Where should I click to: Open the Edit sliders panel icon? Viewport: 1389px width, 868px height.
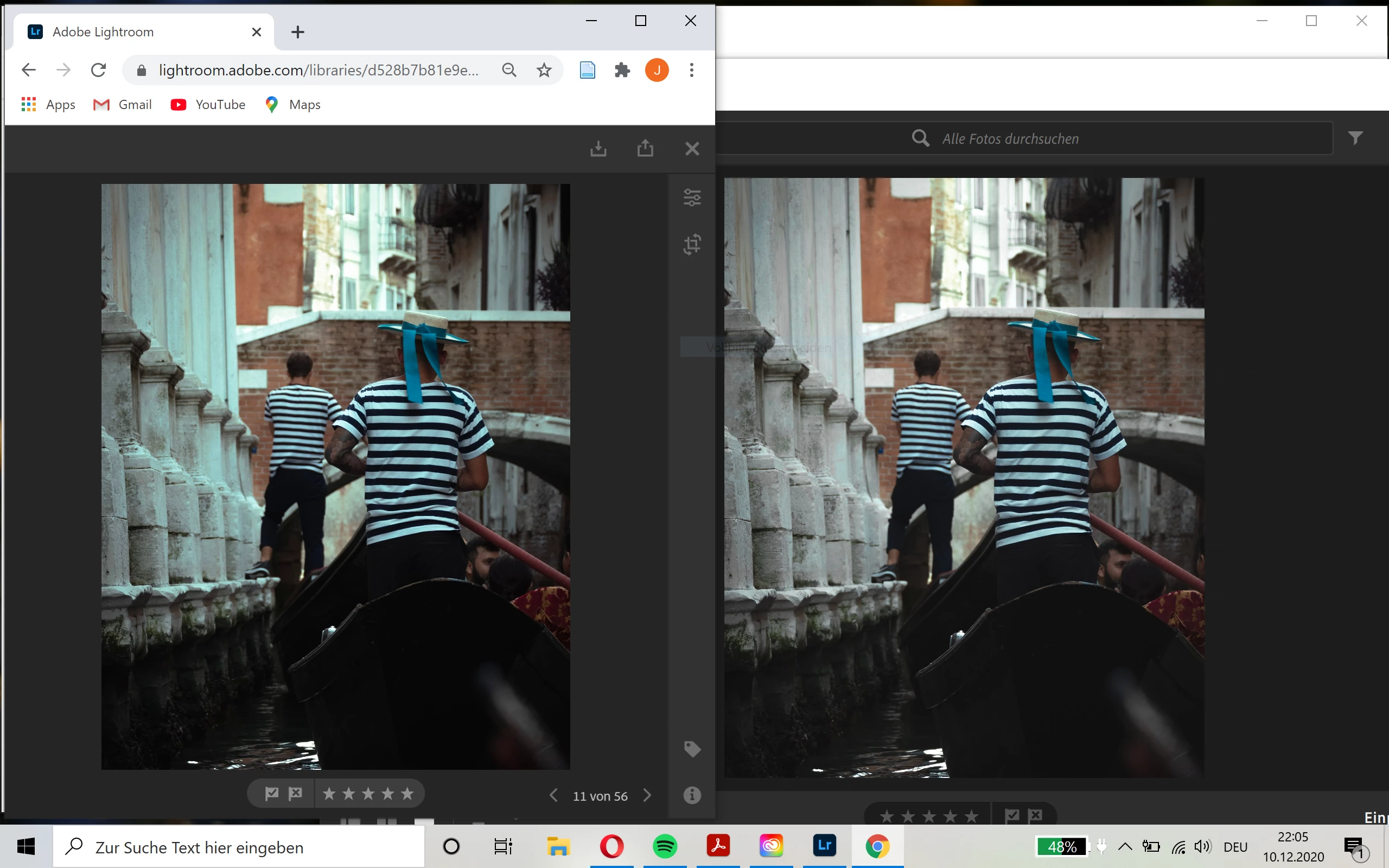(692, 197)
